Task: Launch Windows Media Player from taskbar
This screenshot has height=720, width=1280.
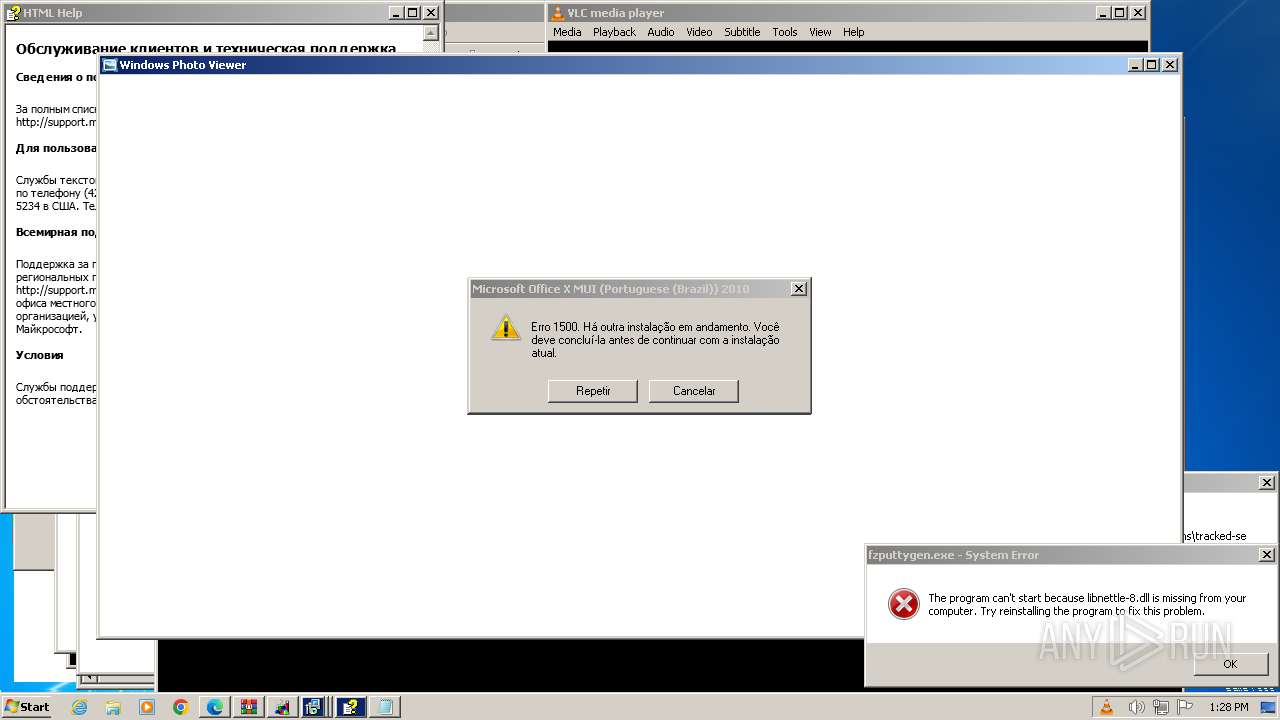Action: (147, 707)
